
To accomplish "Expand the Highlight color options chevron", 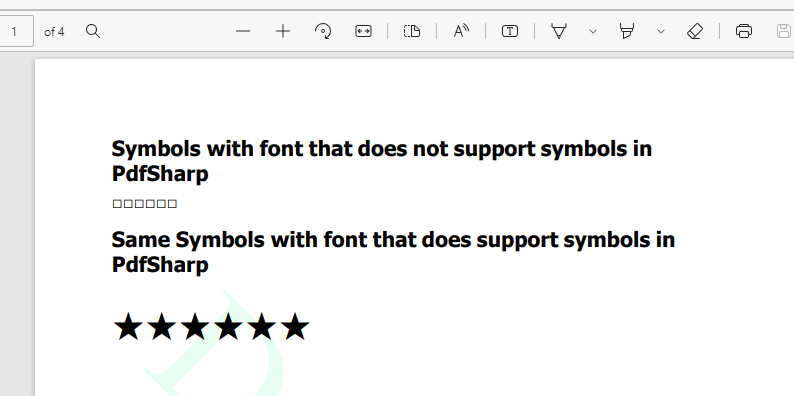I will tap(660, 31).
